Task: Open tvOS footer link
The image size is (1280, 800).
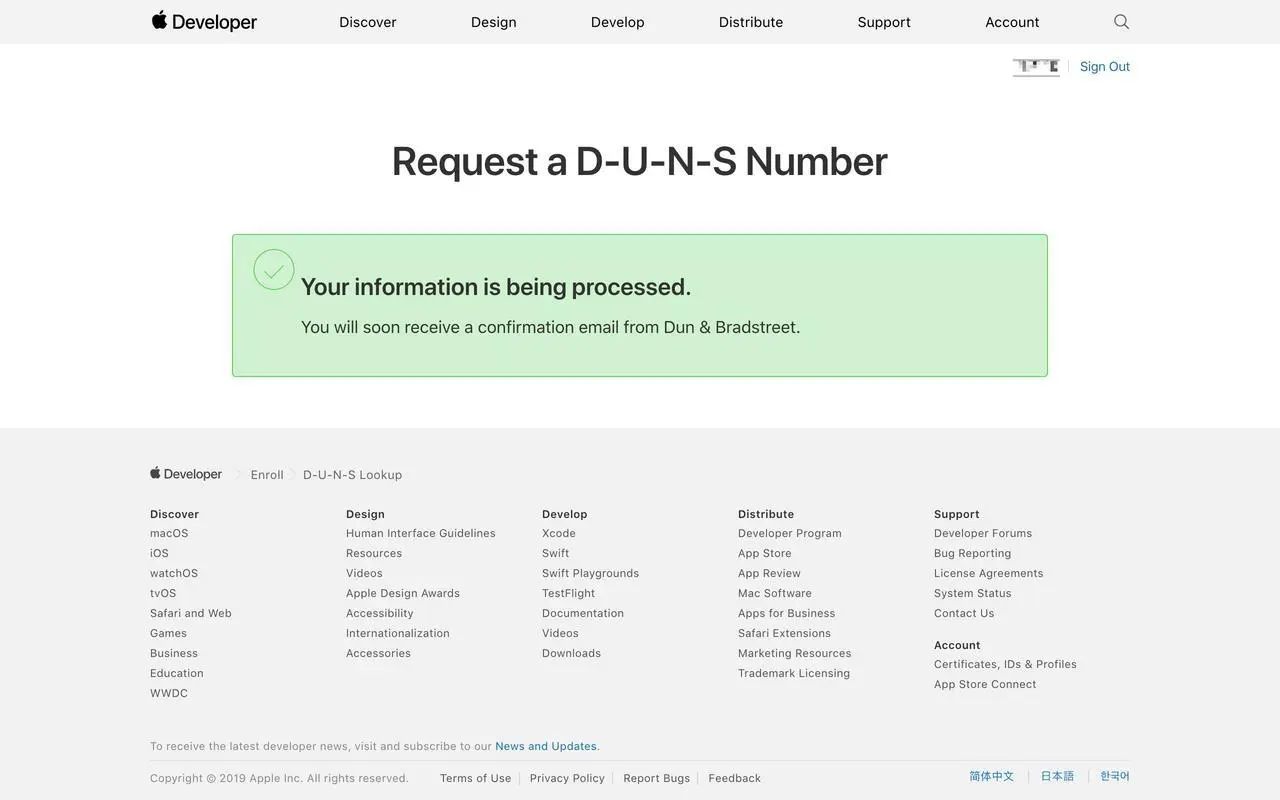Action: coord(163,593)
